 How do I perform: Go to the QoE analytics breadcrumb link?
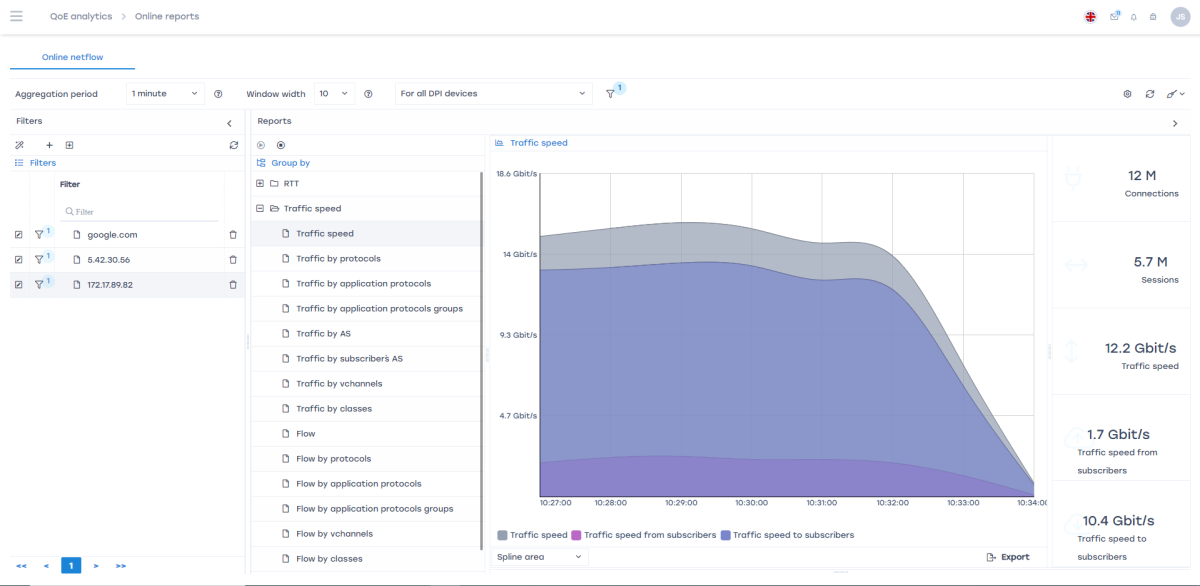80,17
